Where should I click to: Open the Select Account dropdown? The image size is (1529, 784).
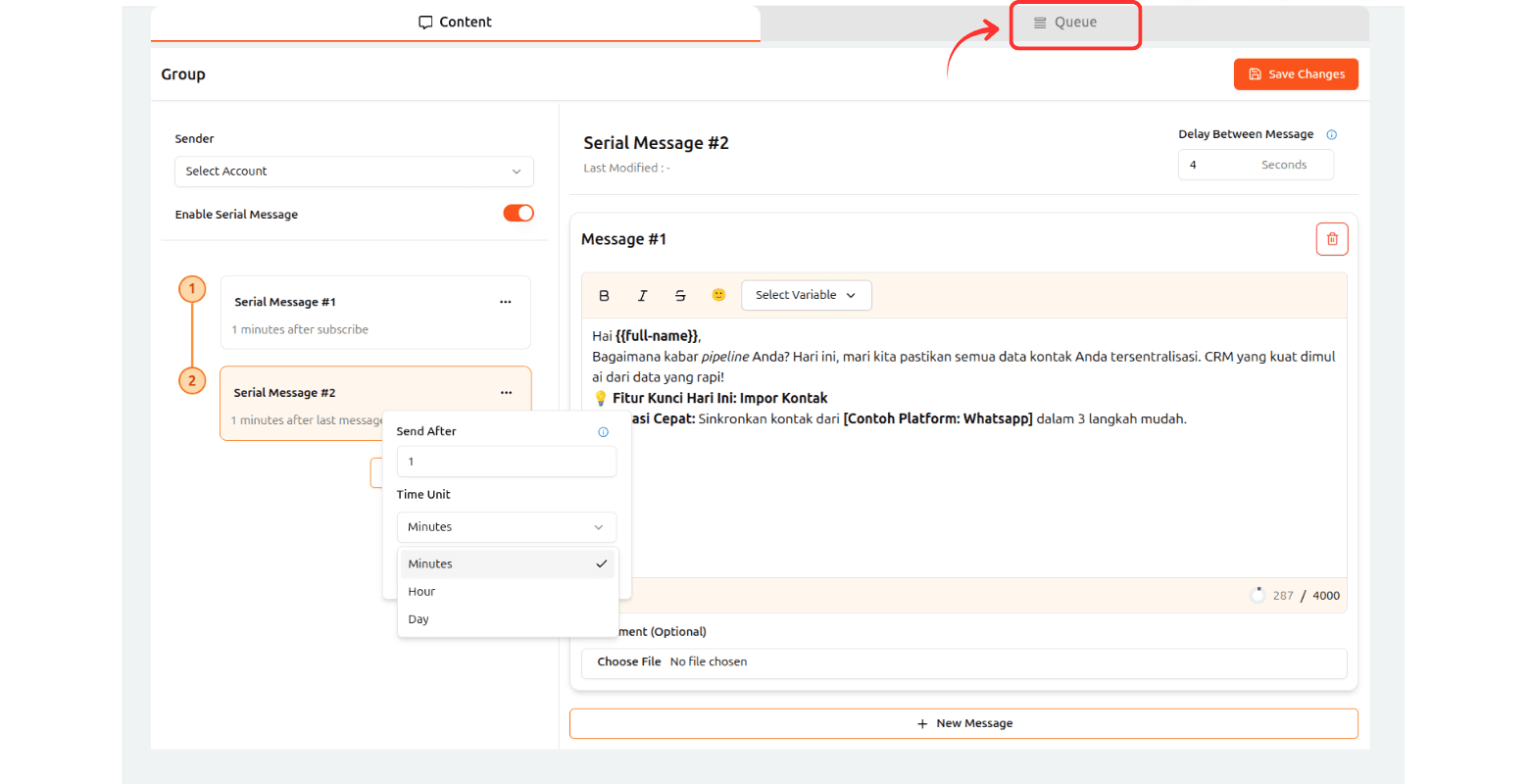tap(354, 171)
